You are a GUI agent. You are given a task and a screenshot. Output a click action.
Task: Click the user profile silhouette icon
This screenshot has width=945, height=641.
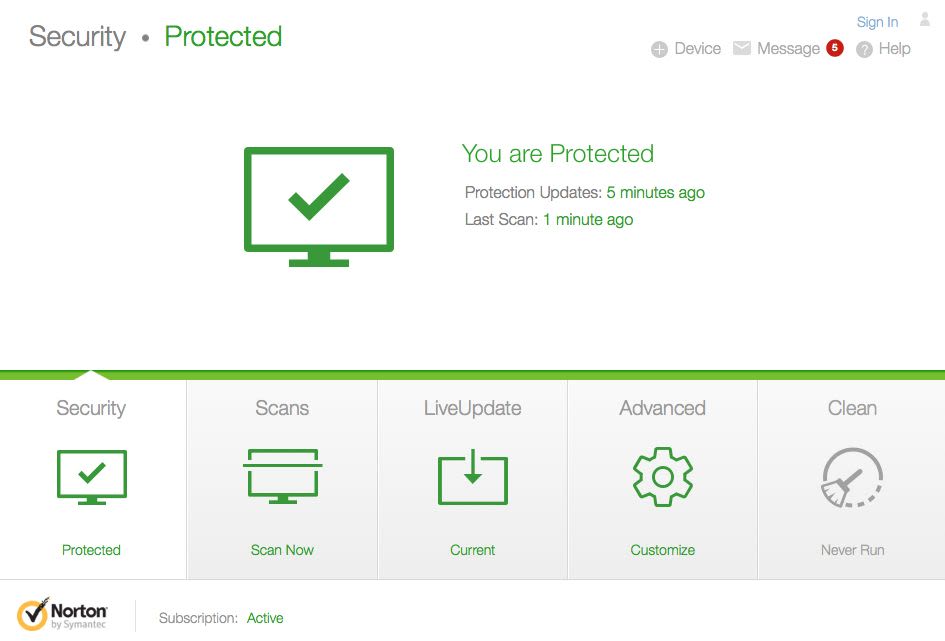[x=925, y=19]
